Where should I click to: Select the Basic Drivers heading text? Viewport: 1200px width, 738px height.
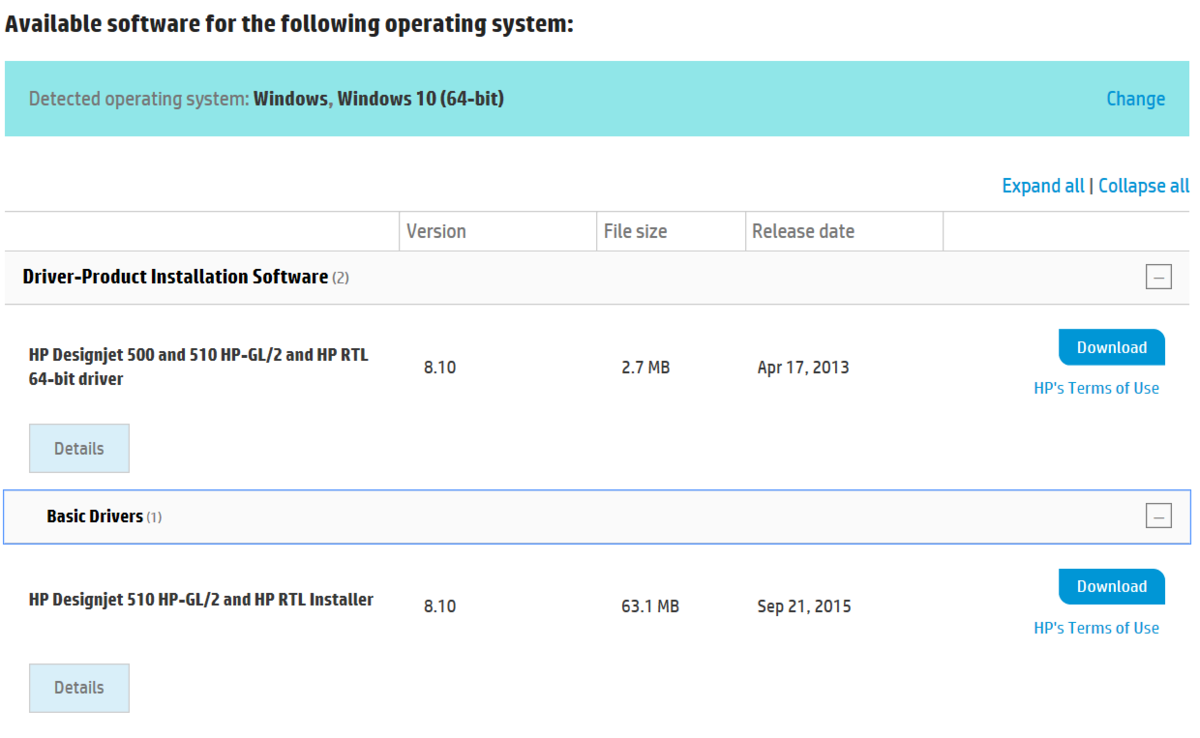click(x=95, y=516)
